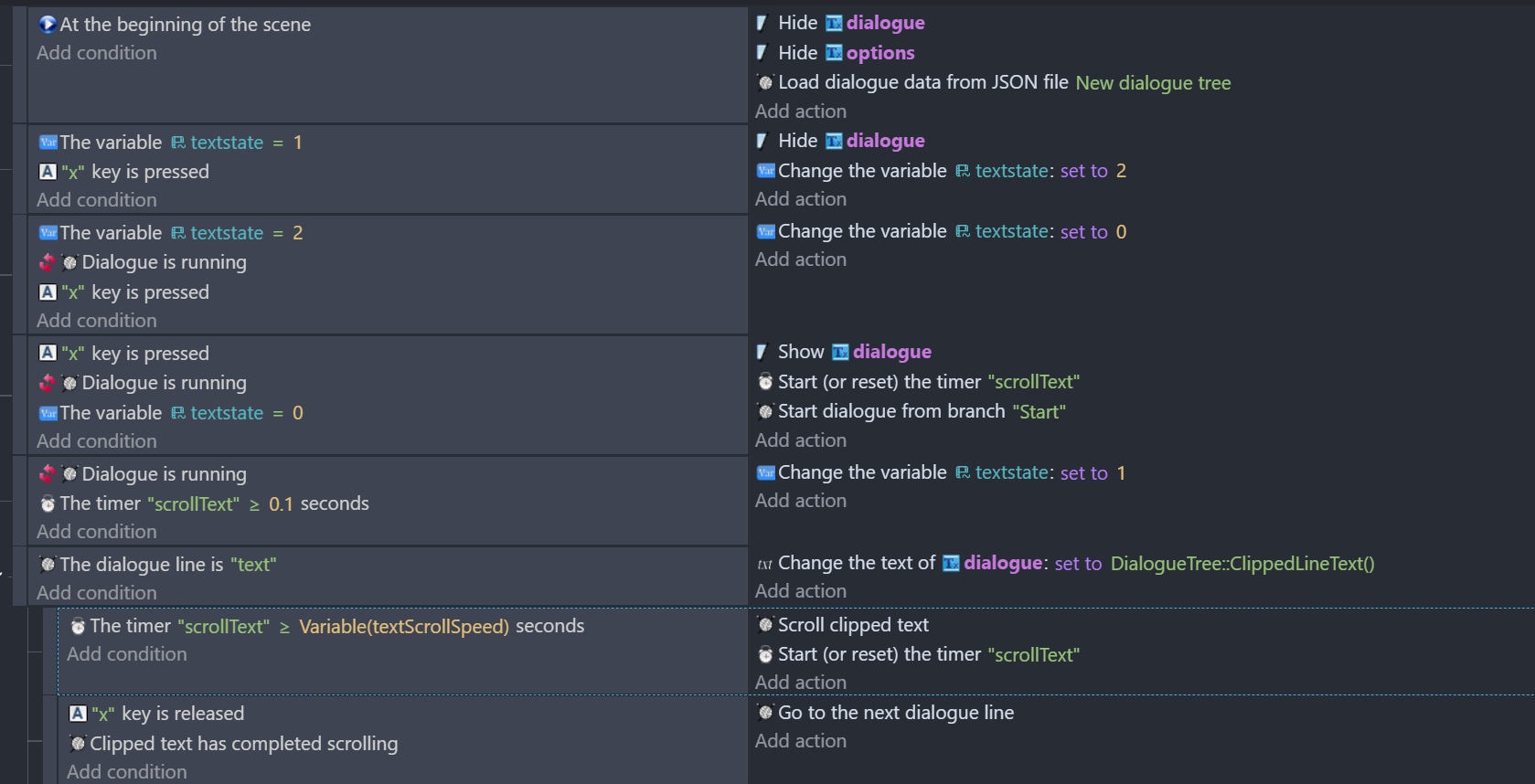The height and width of the screenshot is (784, 1535).
Task: Select the "x" key is released condition
Action: pyautogui.click(x=157, y=714)
